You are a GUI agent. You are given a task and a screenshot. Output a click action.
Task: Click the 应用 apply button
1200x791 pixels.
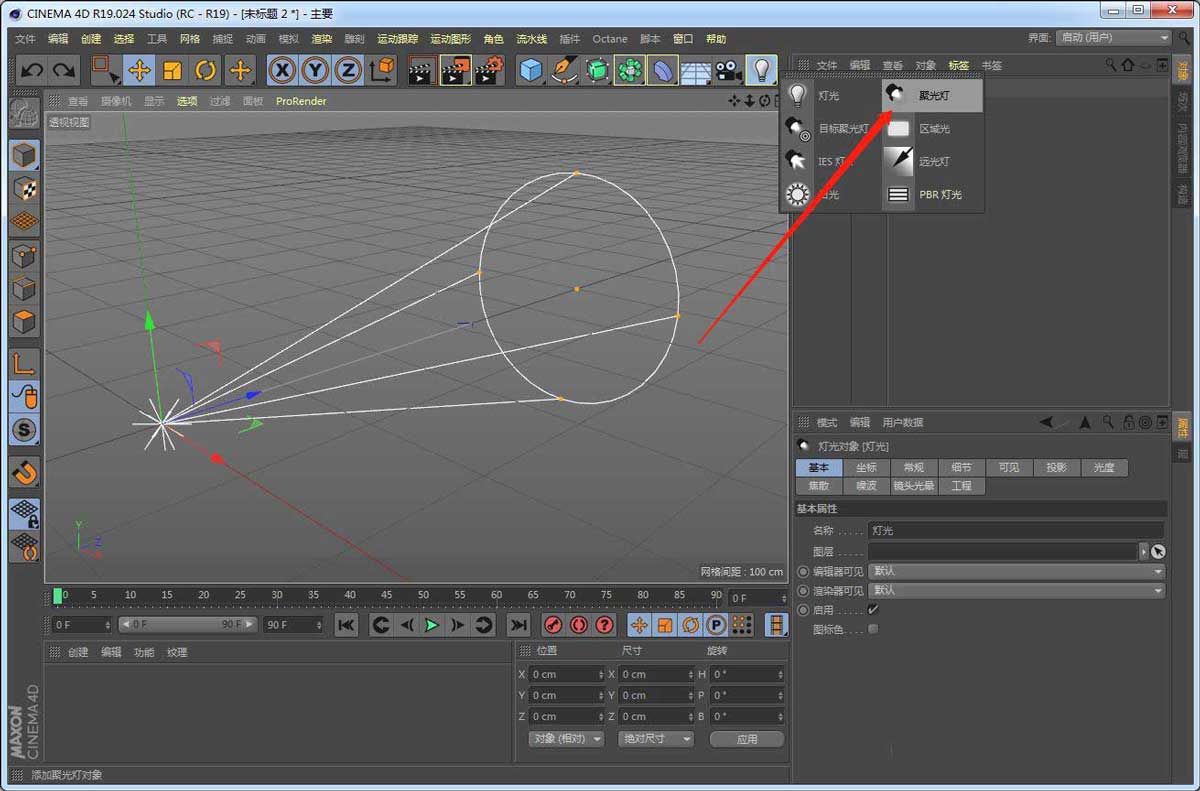coord(747,739)
